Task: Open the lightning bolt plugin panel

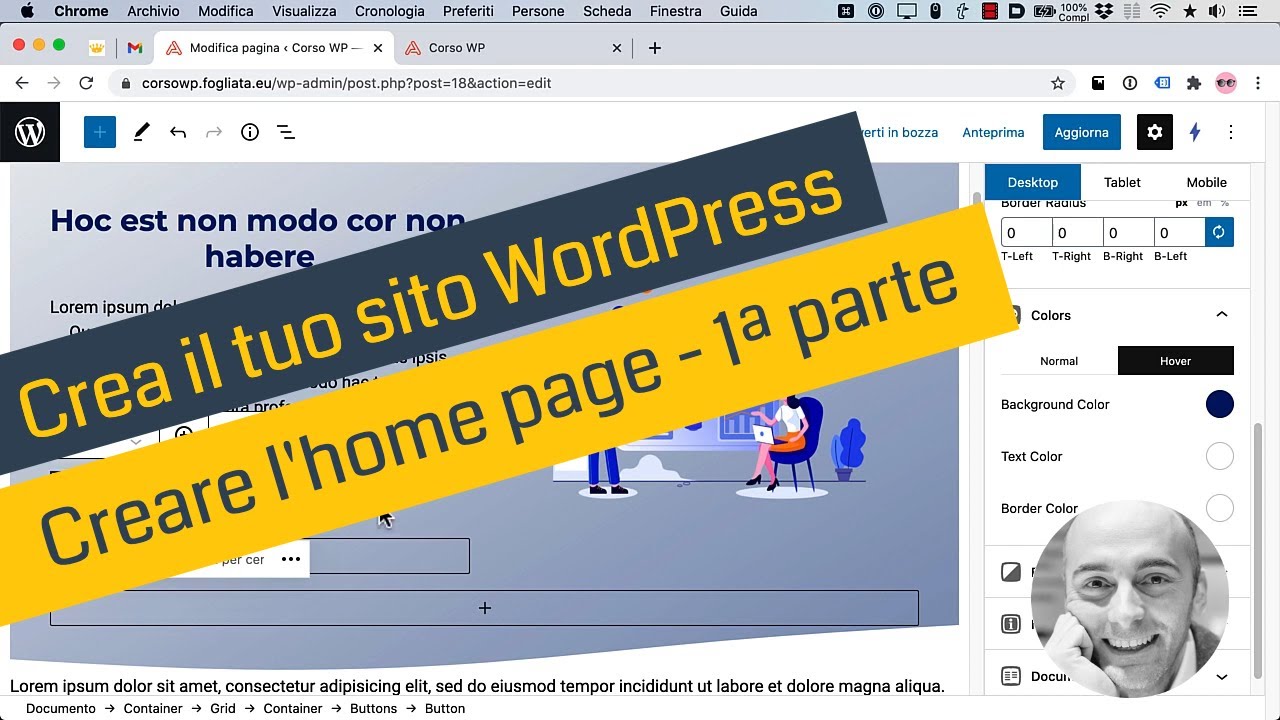Action: 1194,132
